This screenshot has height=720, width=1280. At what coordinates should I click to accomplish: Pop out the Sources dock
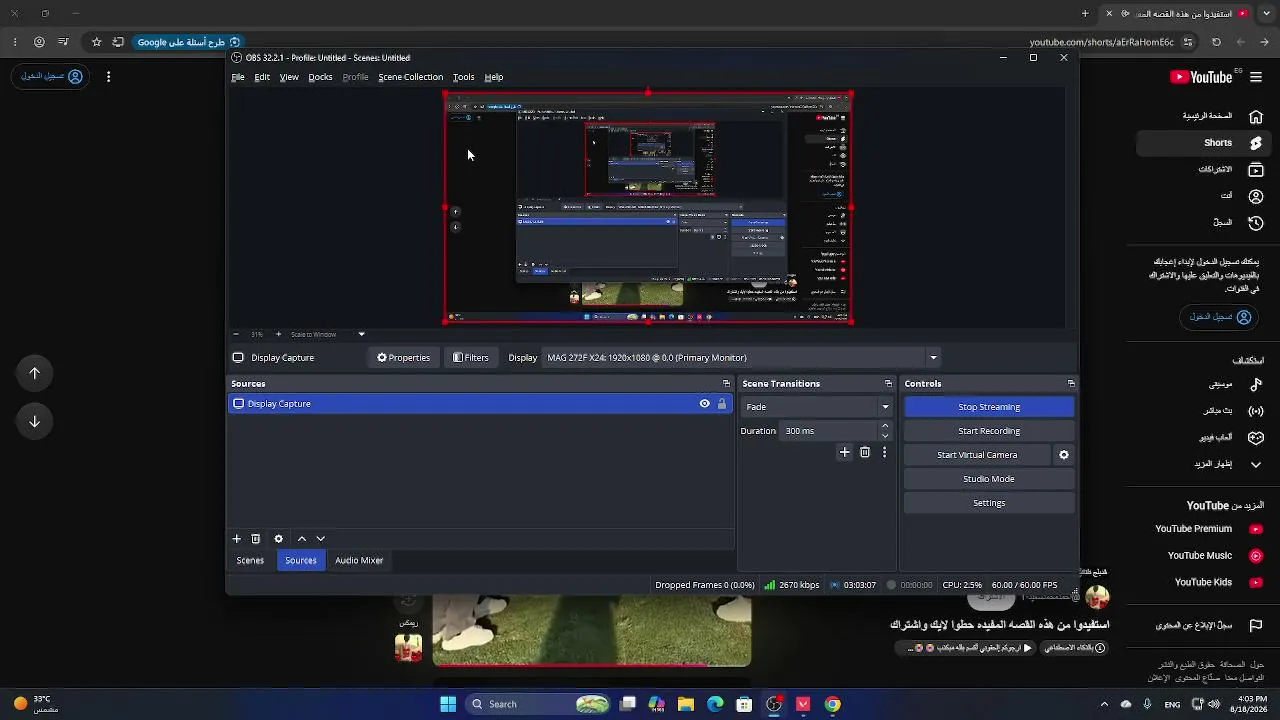pyautogui.click(x=727, y=384)
